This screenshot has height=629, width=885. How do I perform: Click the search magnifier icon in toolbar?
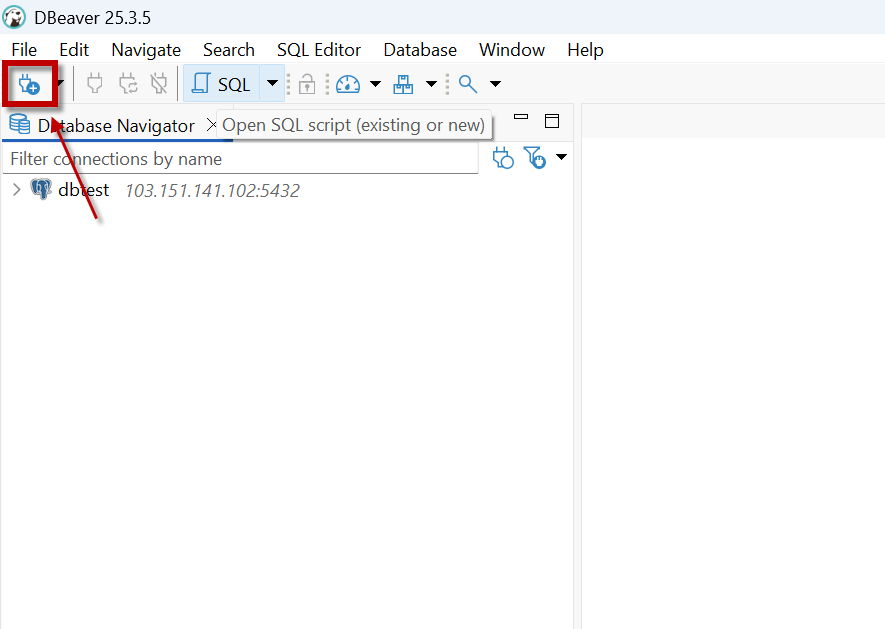[x=467, y=85]
